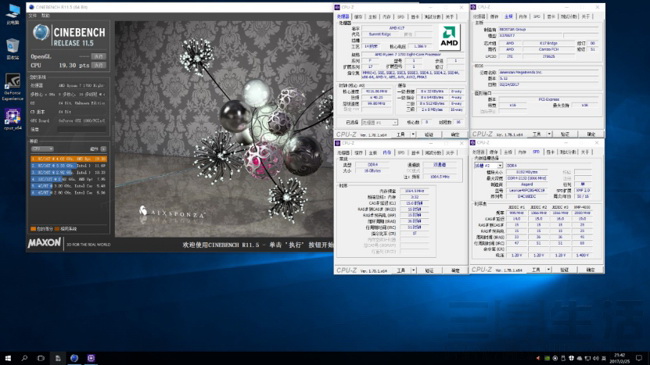650x365 pixels.
Task: Click OK in the SPD slot CPU-Z window
Action: point(590,270)
